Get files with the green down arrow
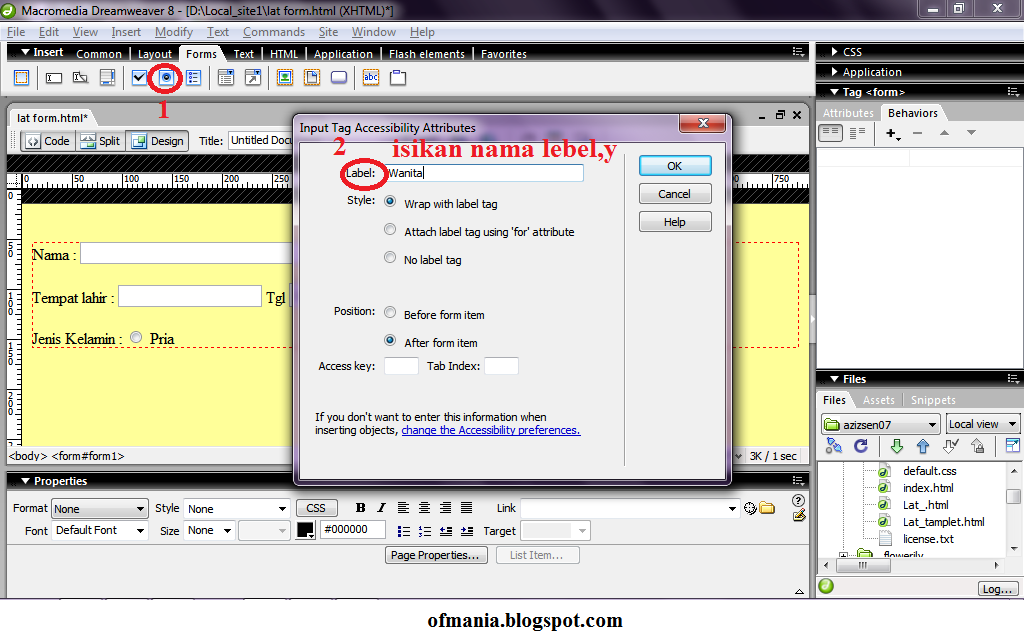Viewport: 1024px width, 638px height. [x=896, y=446]
